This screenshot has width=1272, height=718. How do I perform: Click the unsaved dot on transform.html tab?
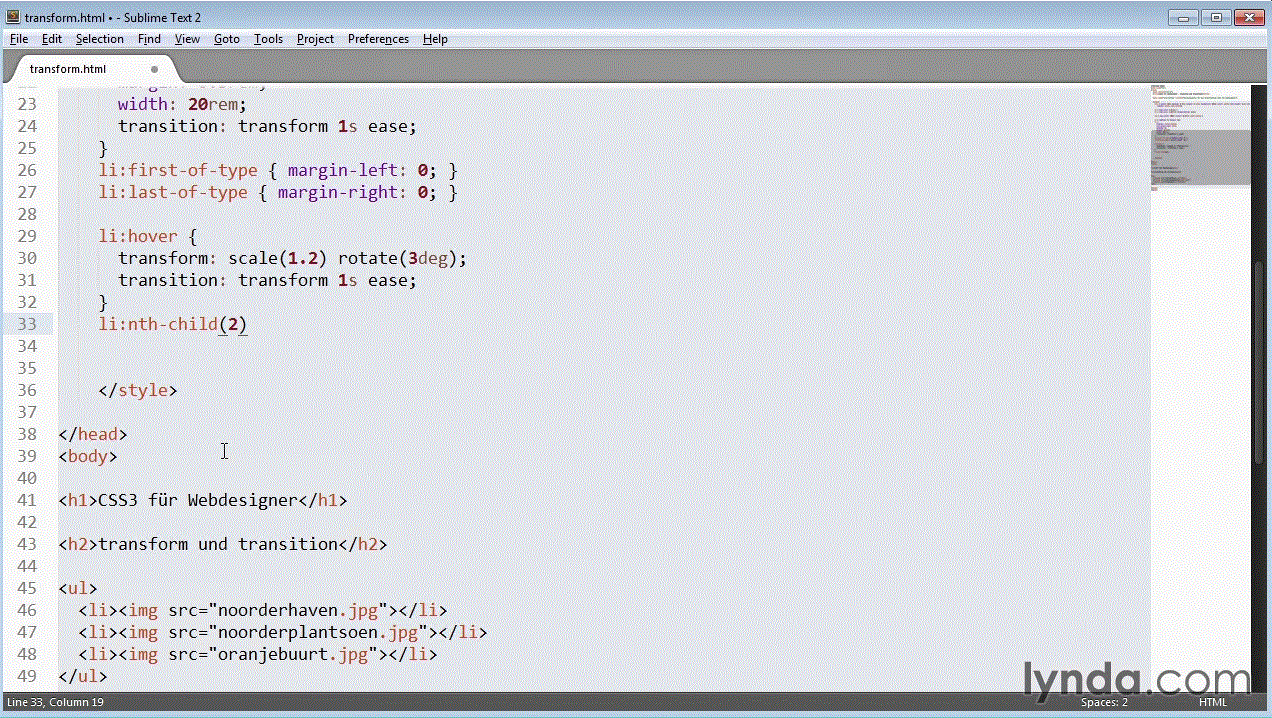click(x=154, y=69)
